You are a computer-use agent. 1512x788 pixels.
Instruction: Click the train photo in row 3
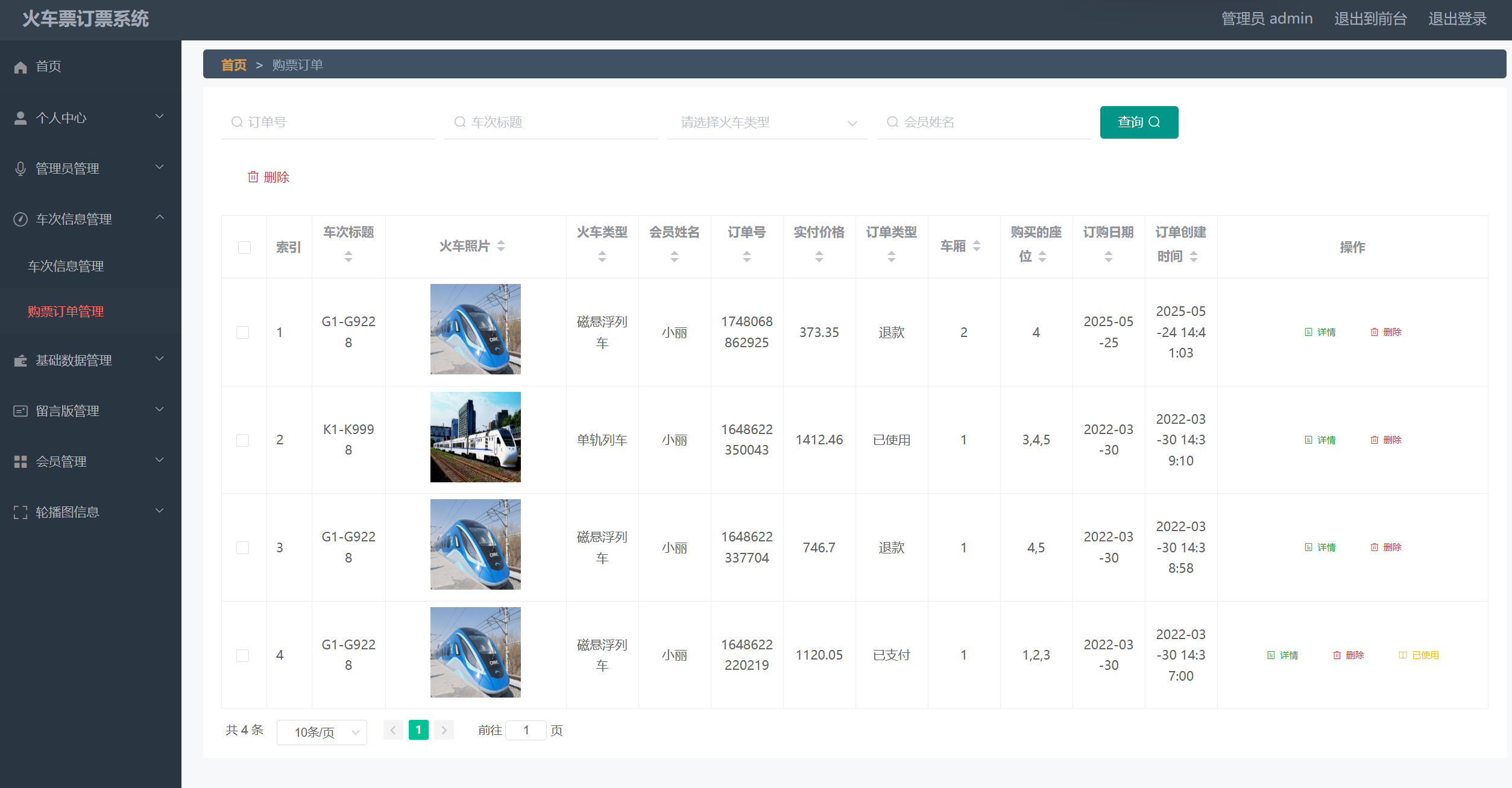click(476, 544)
